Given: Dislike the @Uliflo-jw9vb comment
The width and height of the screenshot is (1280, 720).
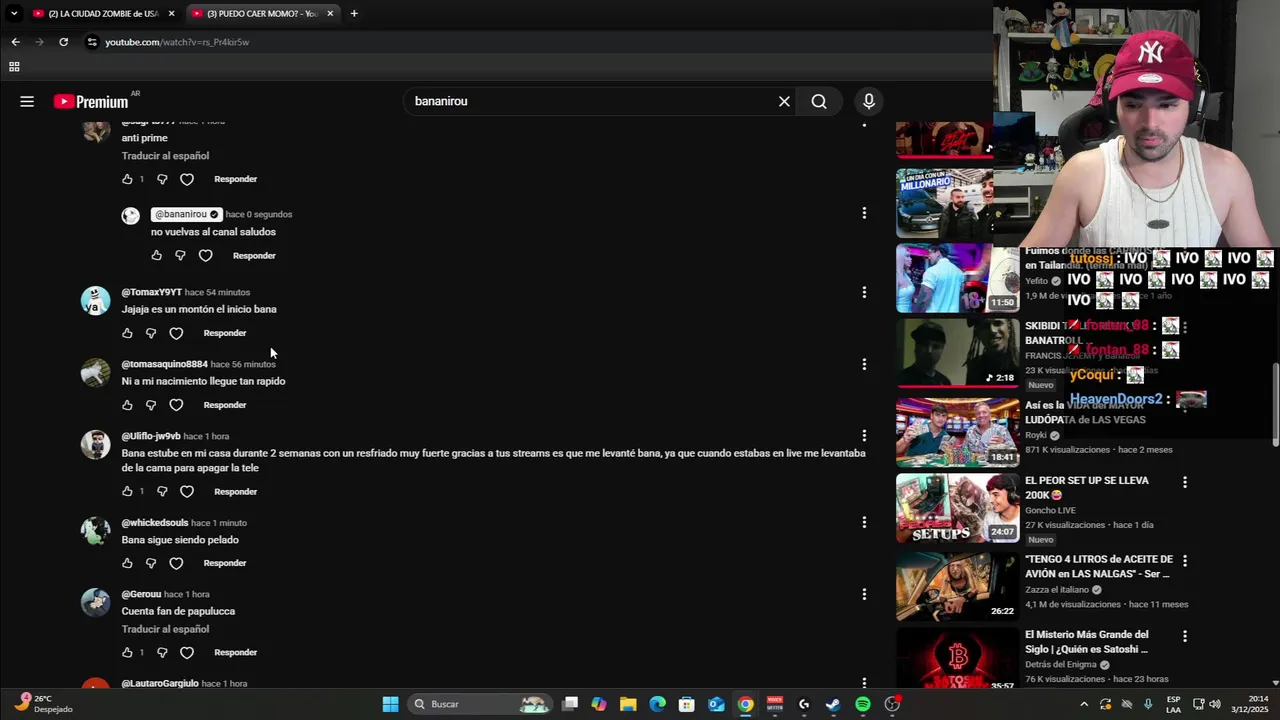Looking at the screenshot, I should (162, 492).
